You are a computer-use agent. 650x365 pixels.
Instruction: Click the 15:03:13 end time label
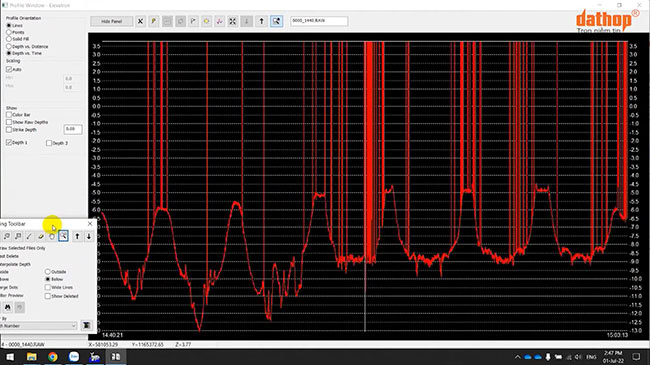[617, 335]
